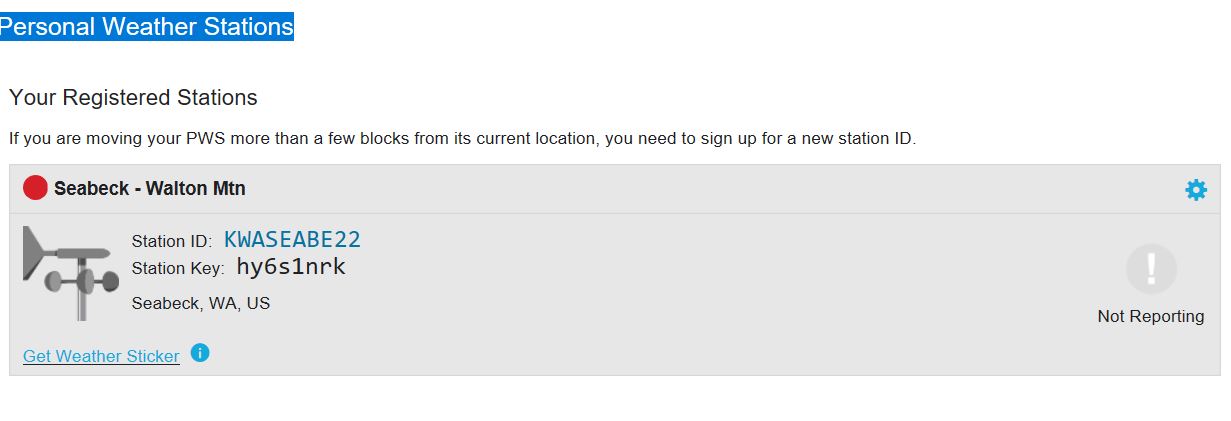1231x421 pixels.
Task: Click the Not Reporting status text
Action: (1151, 316)
